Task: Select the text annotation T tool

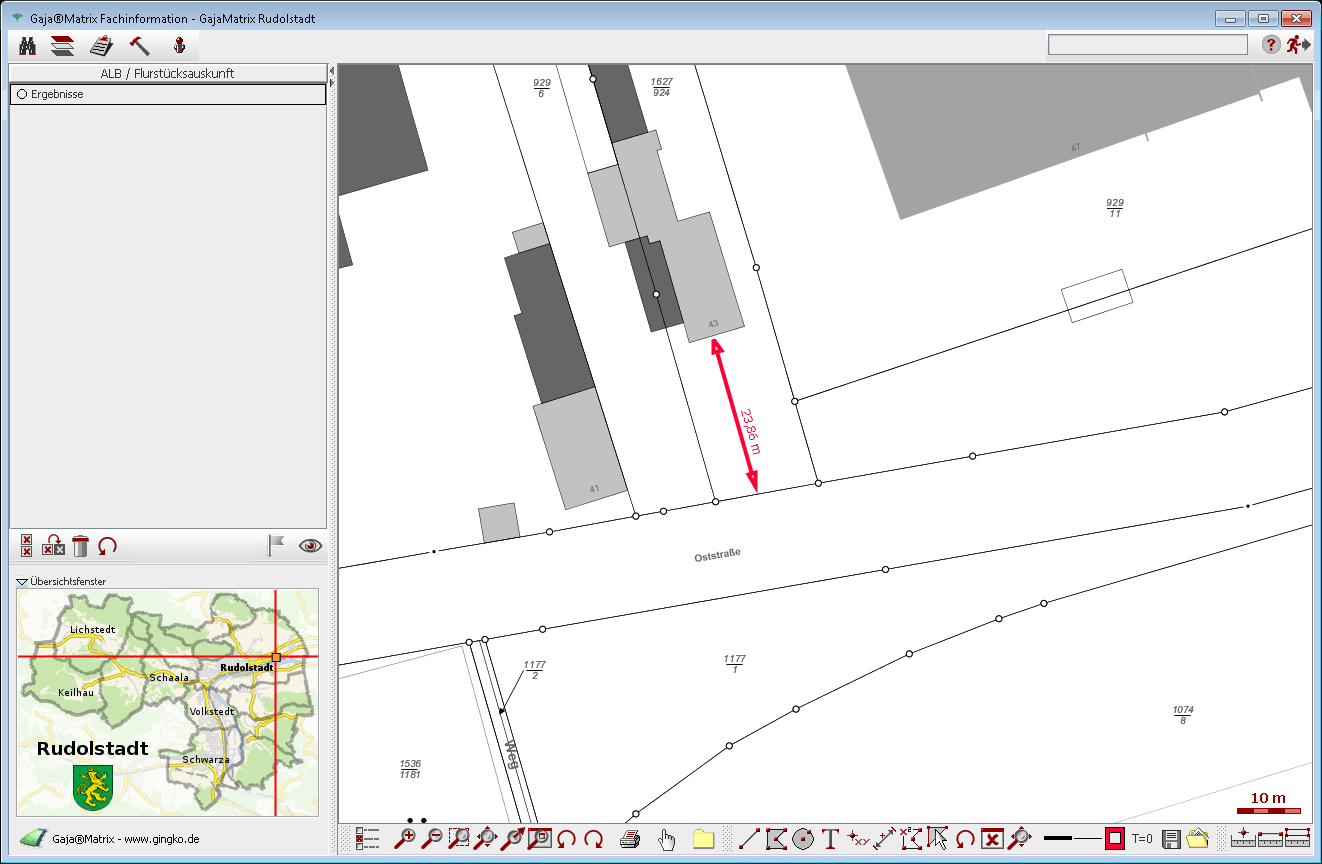Action: coord(829,839)
